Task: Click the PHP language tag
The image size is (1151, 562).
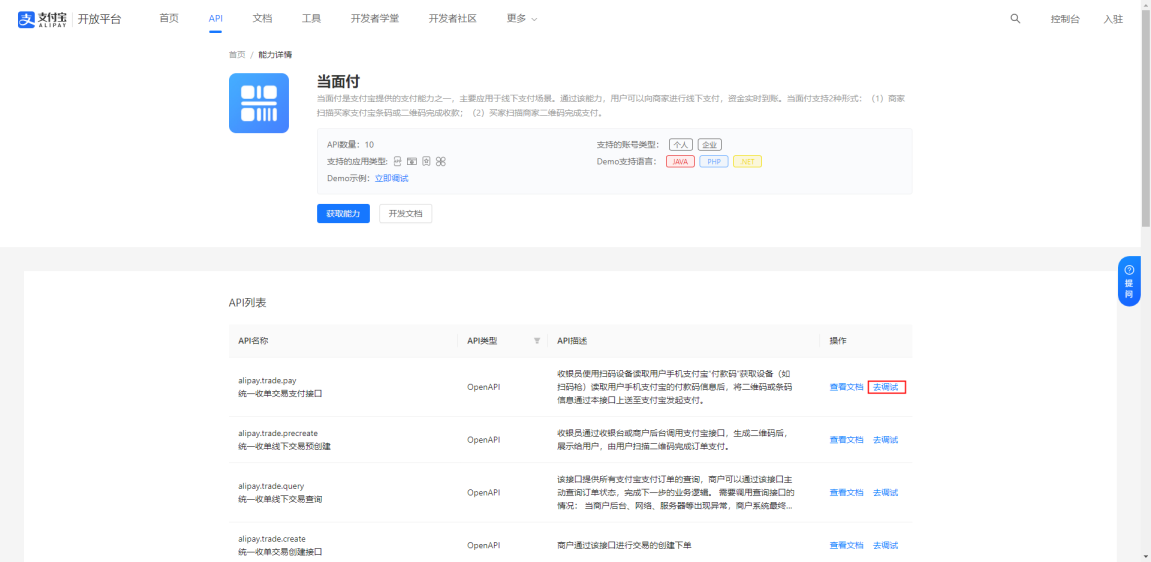Action: point(714,161)
